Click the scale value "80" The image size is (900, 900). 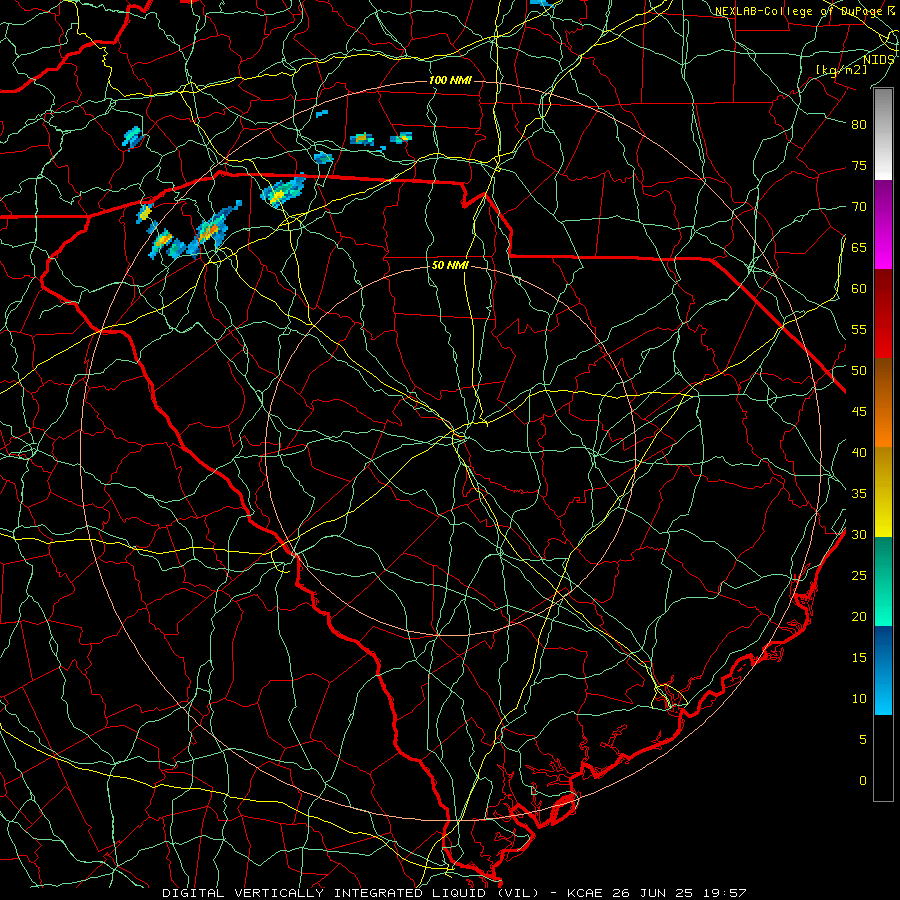coord(859,125)
